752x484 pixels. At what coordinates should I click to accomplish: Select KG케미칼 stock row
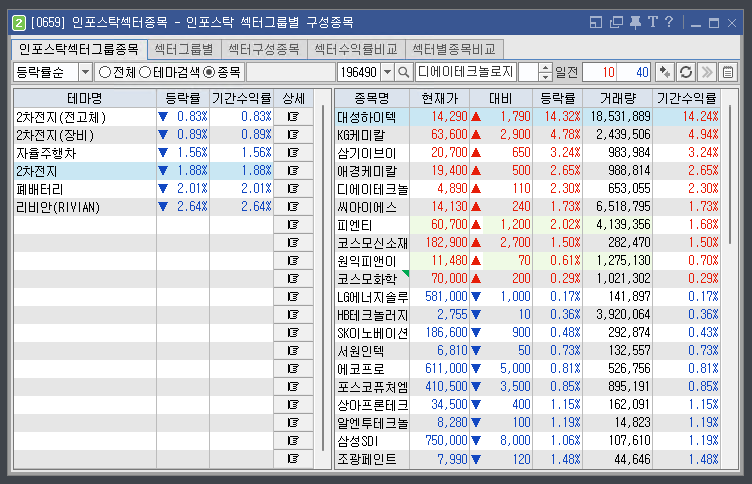click(528, 135)
